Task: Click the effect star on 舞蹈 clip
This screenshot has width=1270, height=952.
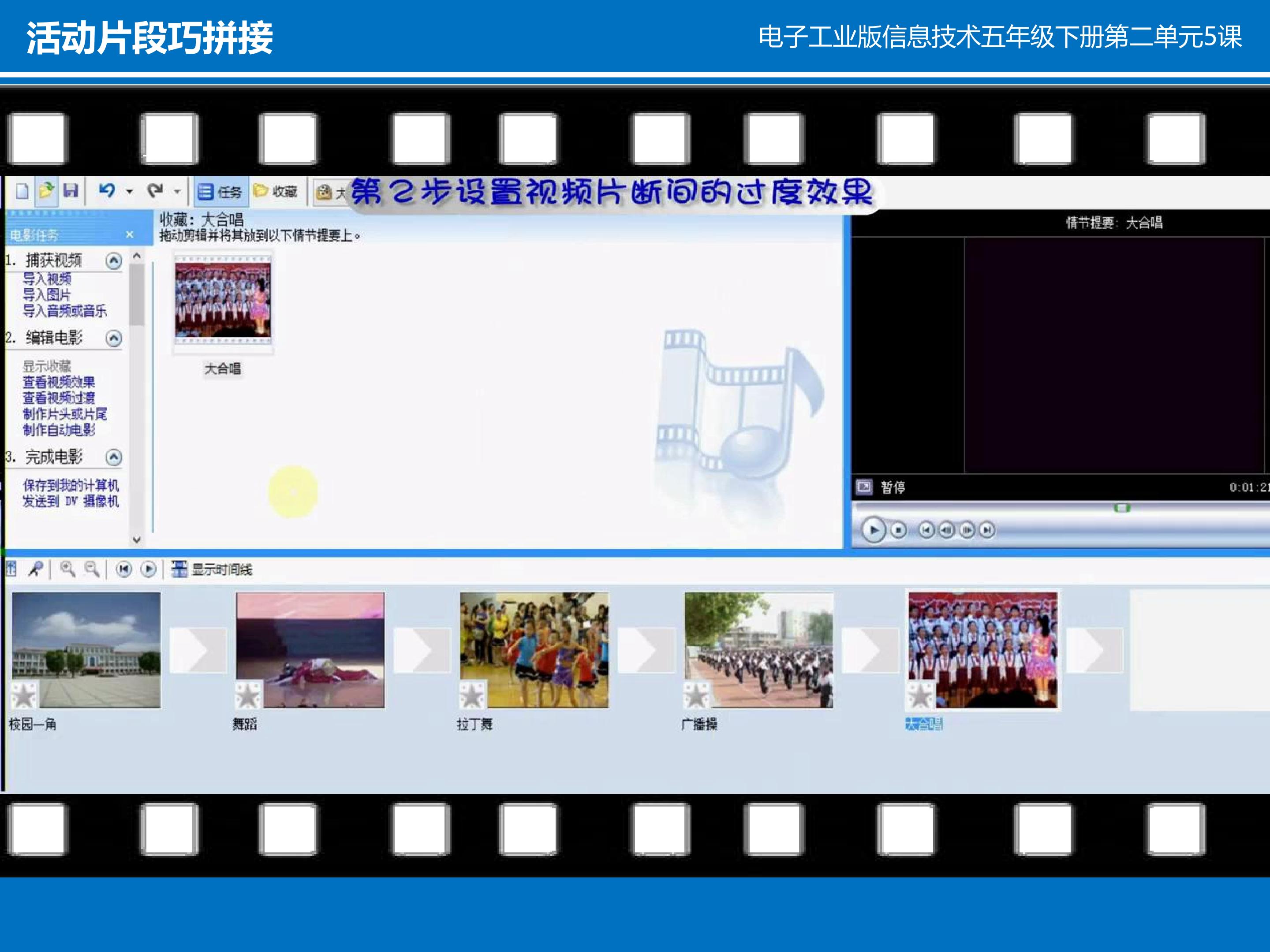Action: coord(249,695)
